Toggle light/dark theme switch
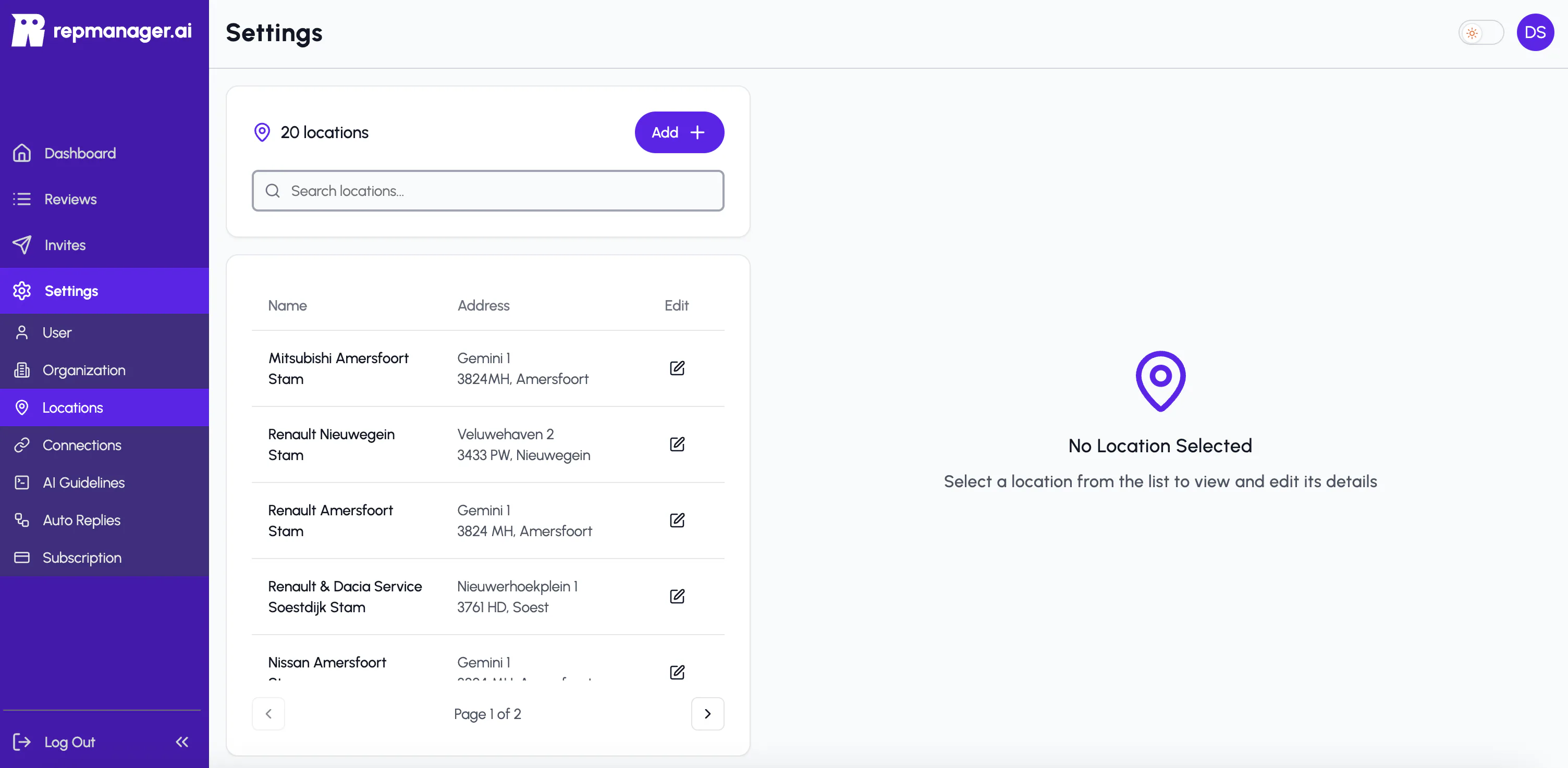This screenshot has height=768, width=1568. tap(1481, 33)
